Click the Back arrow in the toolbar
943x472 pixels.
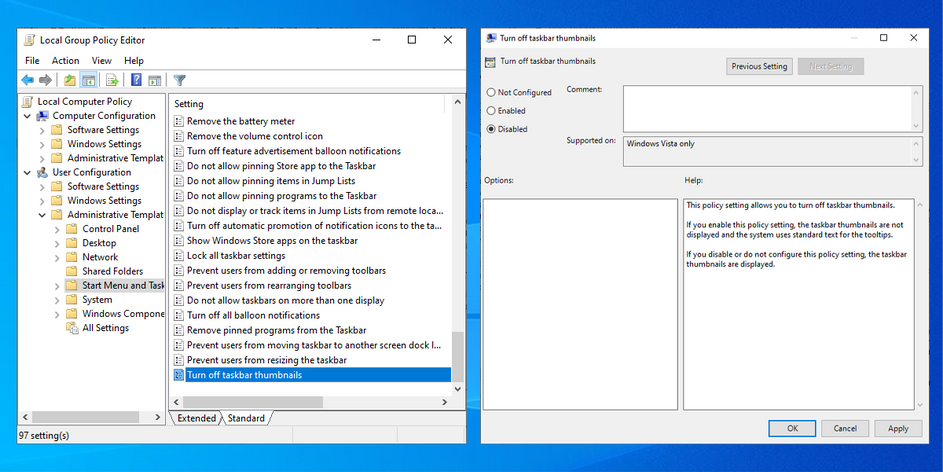[27, 80]
